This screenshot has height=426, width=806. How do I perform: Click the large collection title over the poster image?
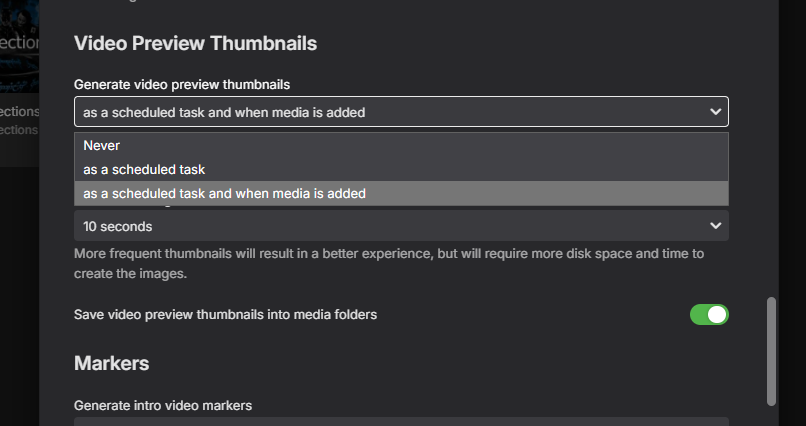click(19, 43)
